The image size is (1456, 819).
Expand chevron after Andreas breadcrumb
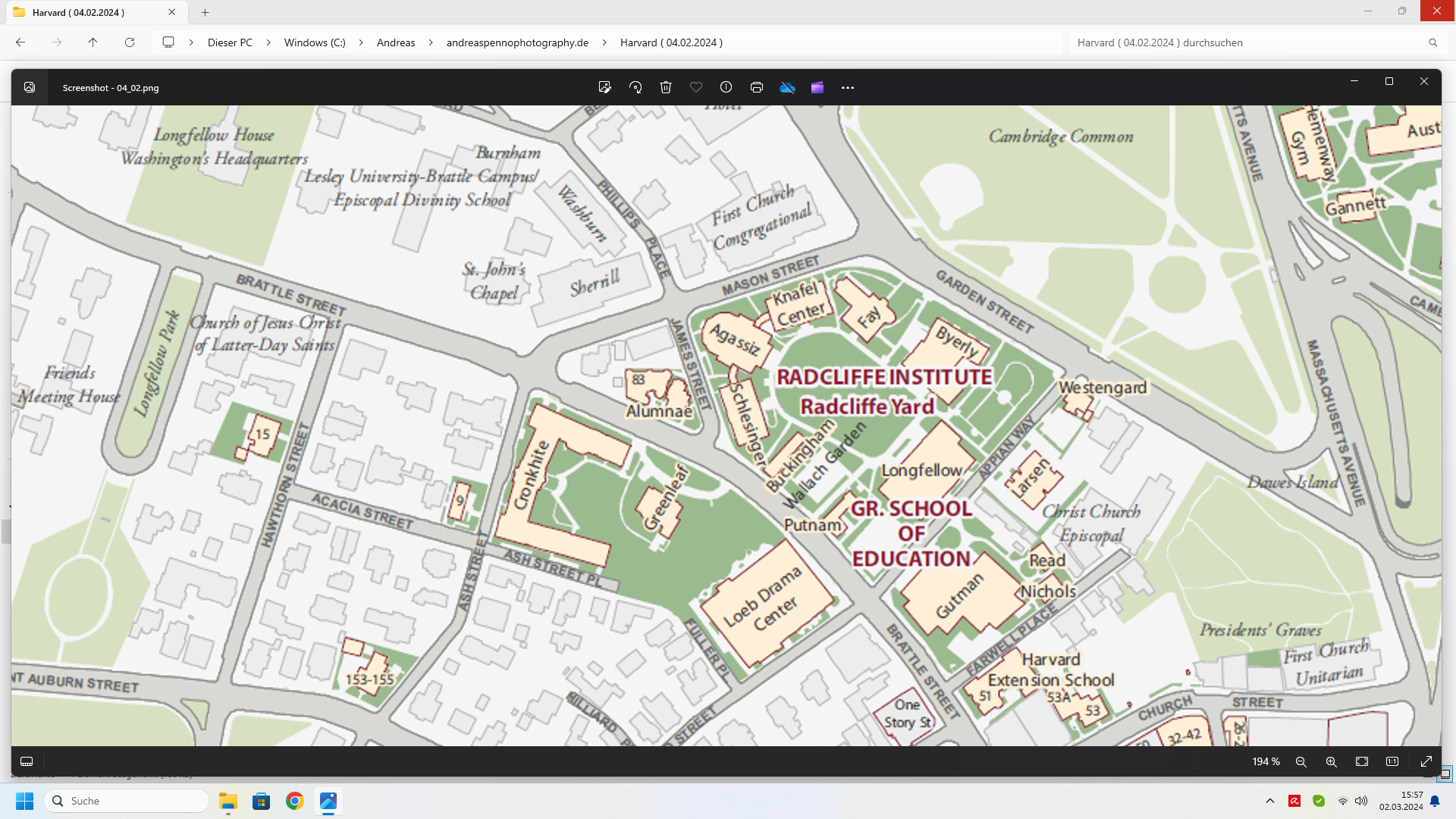click(x=431, y=42)
